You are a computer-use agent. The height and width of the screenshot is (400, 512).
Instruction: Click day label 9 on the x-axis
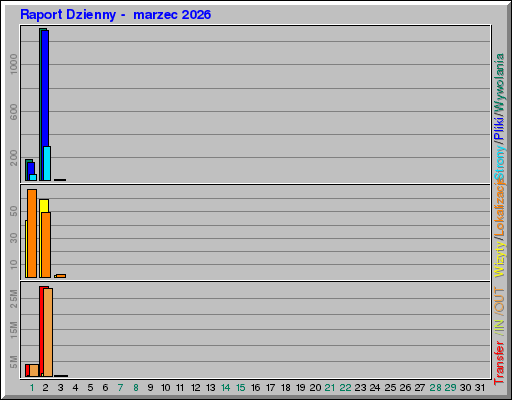tap(150, 388)
